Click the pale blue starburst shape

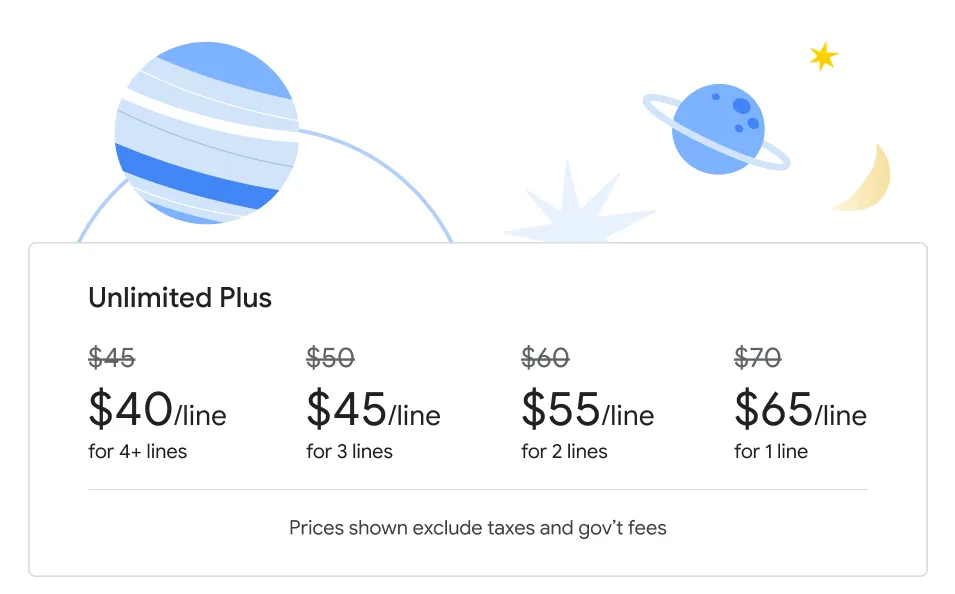[x=573, y=209]
